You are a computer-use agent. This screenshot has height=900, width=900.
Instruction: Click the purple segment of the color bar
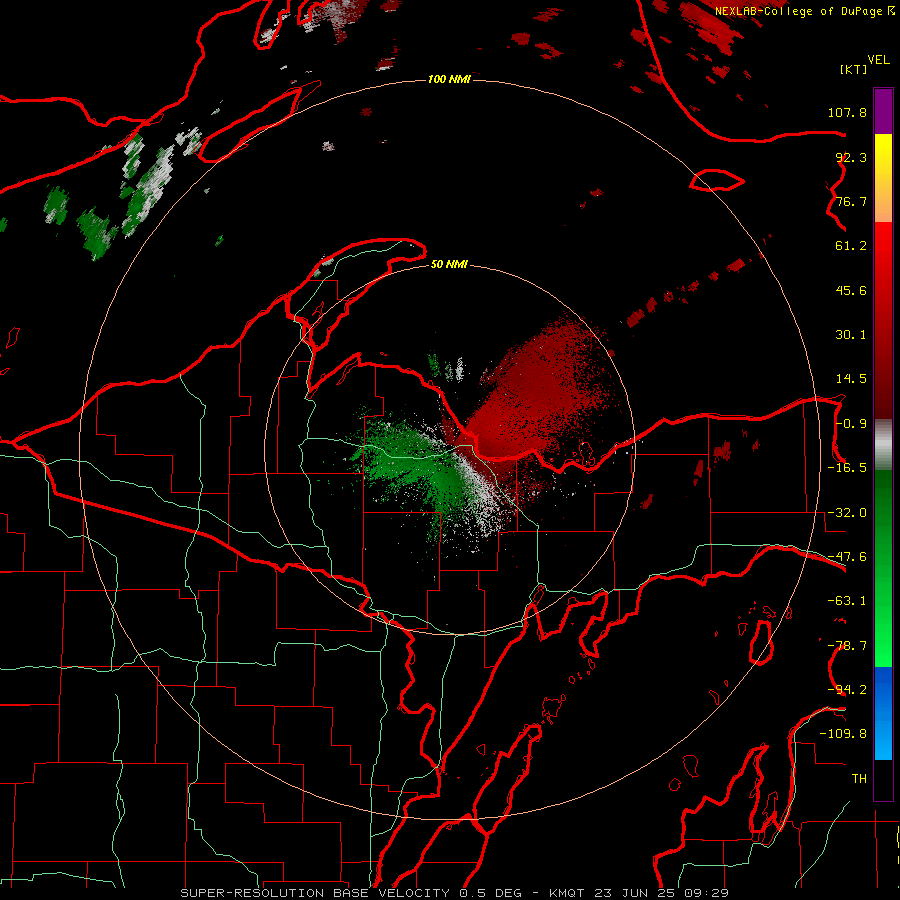click(x=883, y=111)
